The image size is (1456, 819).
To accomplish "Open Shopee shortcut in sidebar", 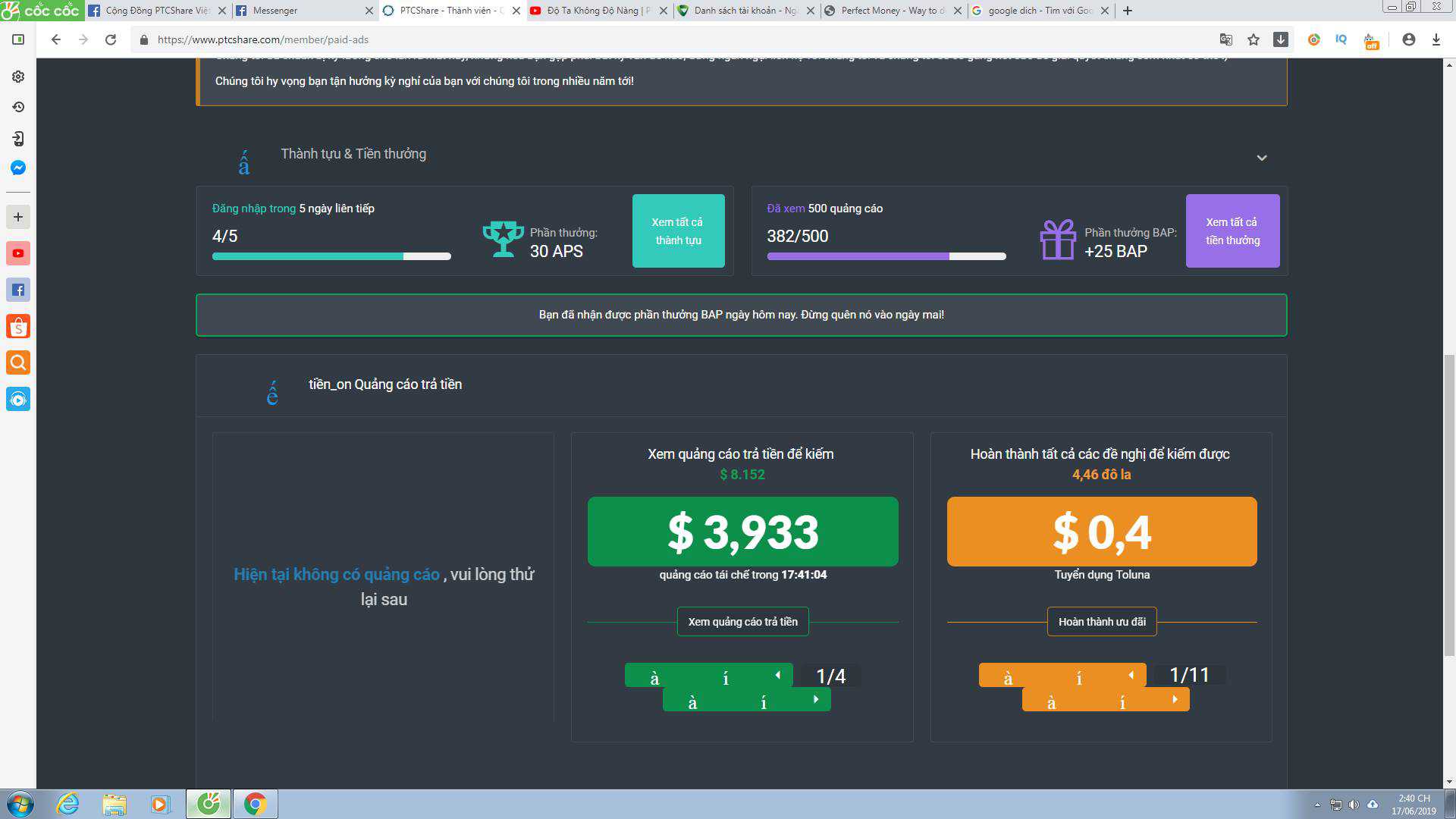I will [x=18, y=326].
